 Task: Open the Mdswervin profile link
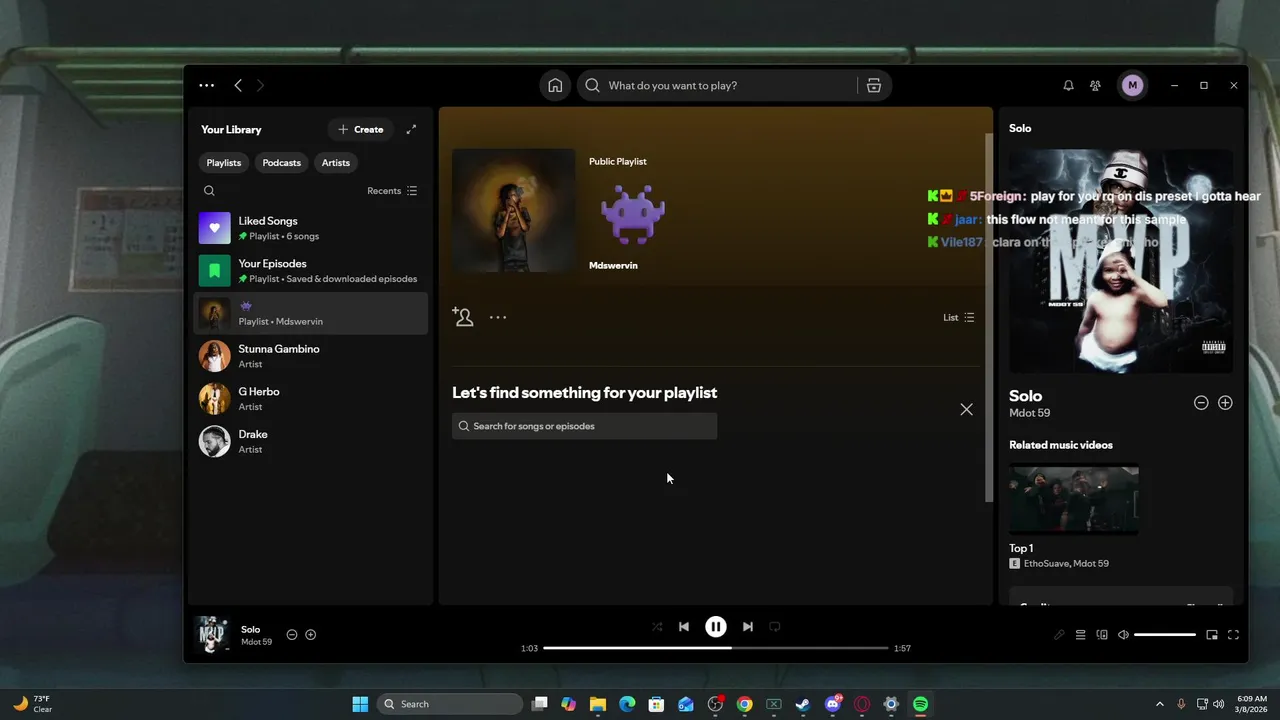(x=613, y=266)
